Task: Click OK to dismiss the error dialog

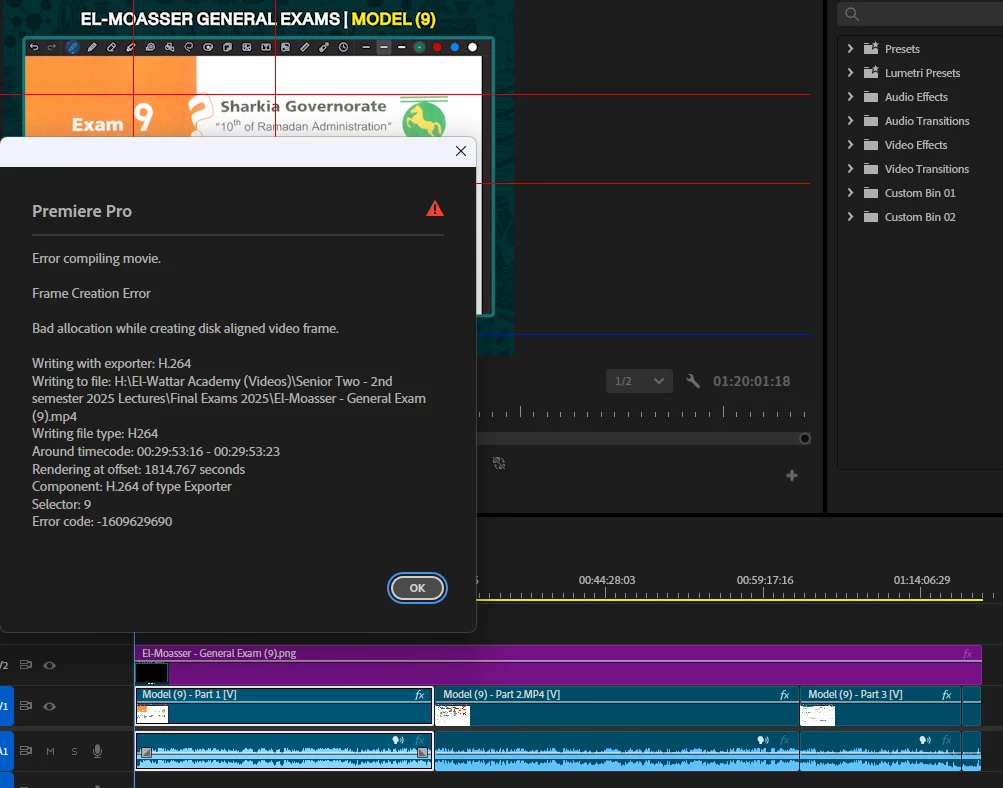Action: pyautogui.click(x=417, y=588)
